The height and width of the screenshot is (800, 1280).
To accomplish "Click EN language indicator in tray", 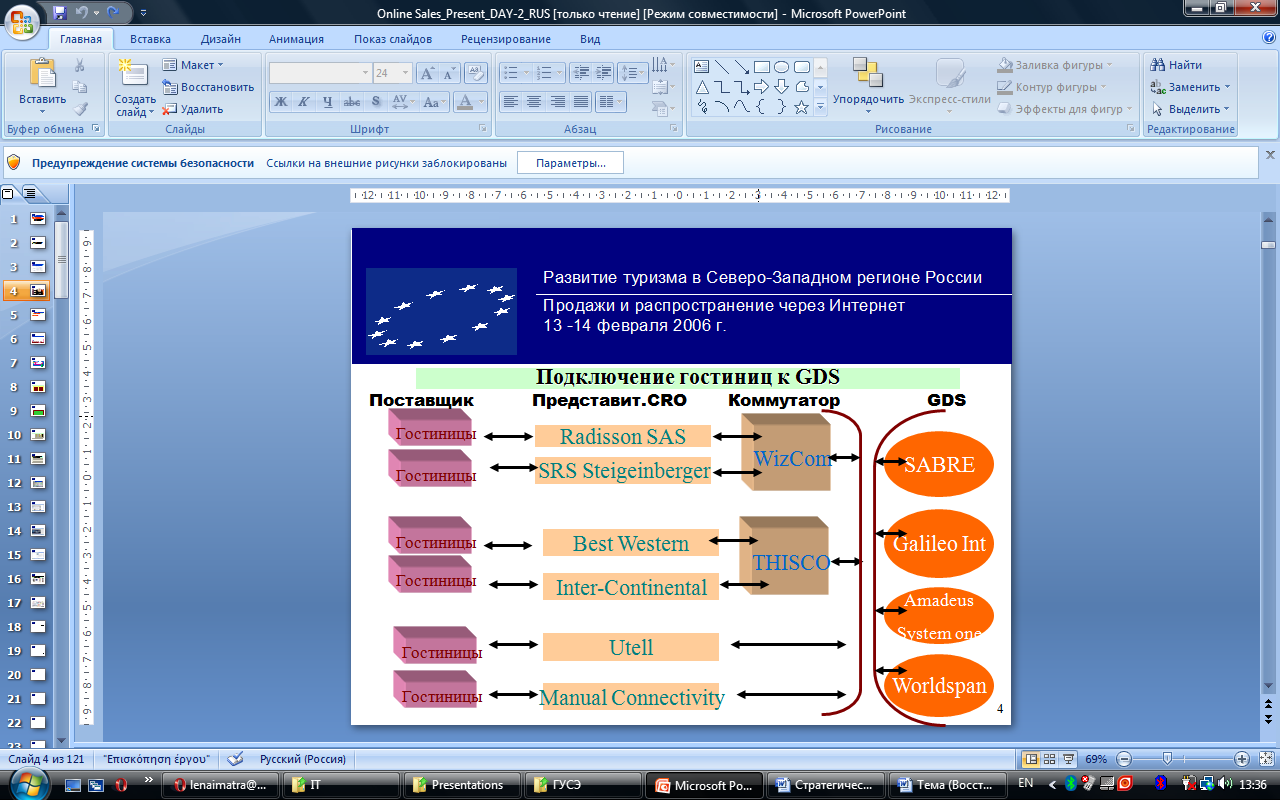I will click(1026, 783).
